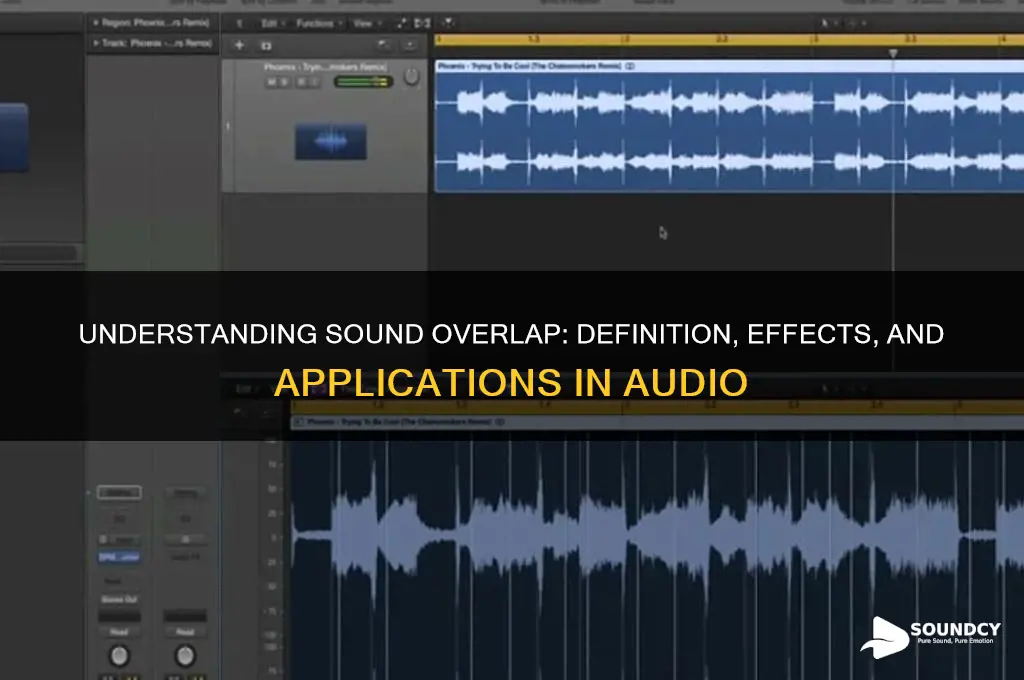Open Read automation mode on first strip
Image resolution: width=1024 pixels, height=680 pixels.
119,632
